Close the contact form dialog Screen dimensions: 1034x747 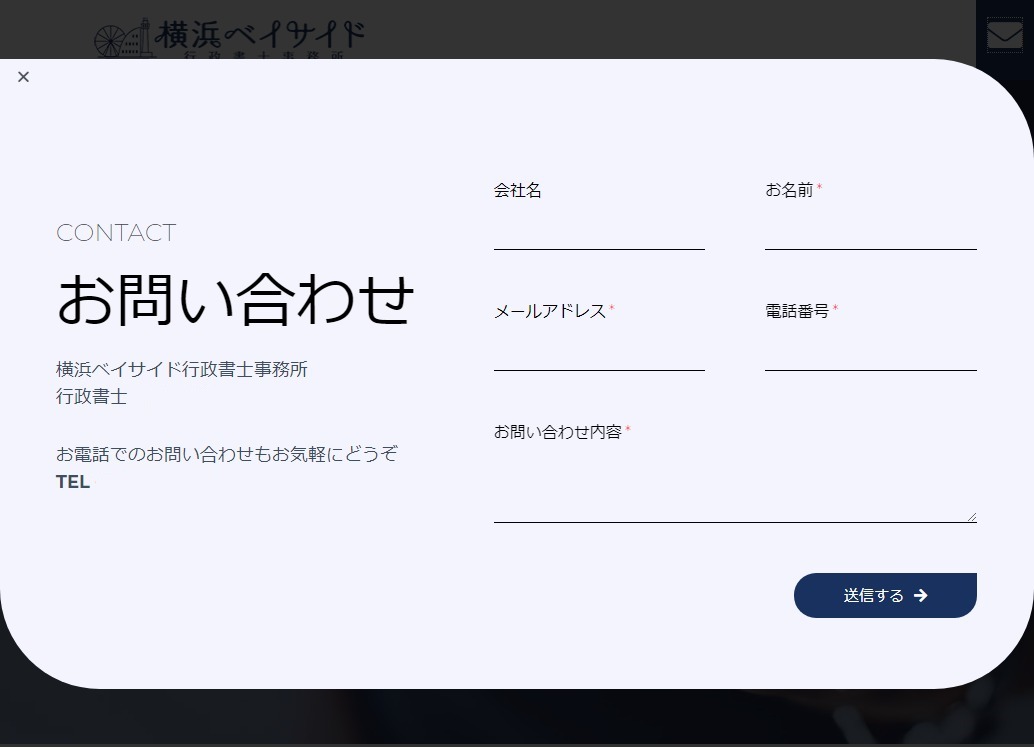point(23,77)
